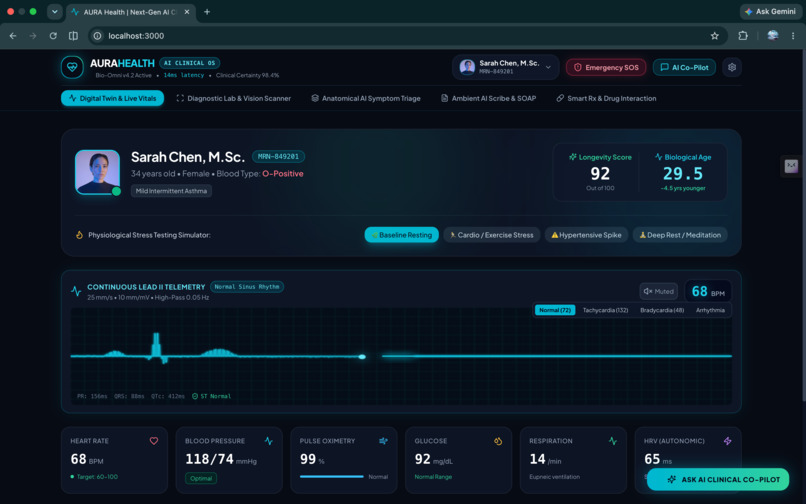Open the browser profile avatar icon
The image size is (806, 504).
click(773, 35)
